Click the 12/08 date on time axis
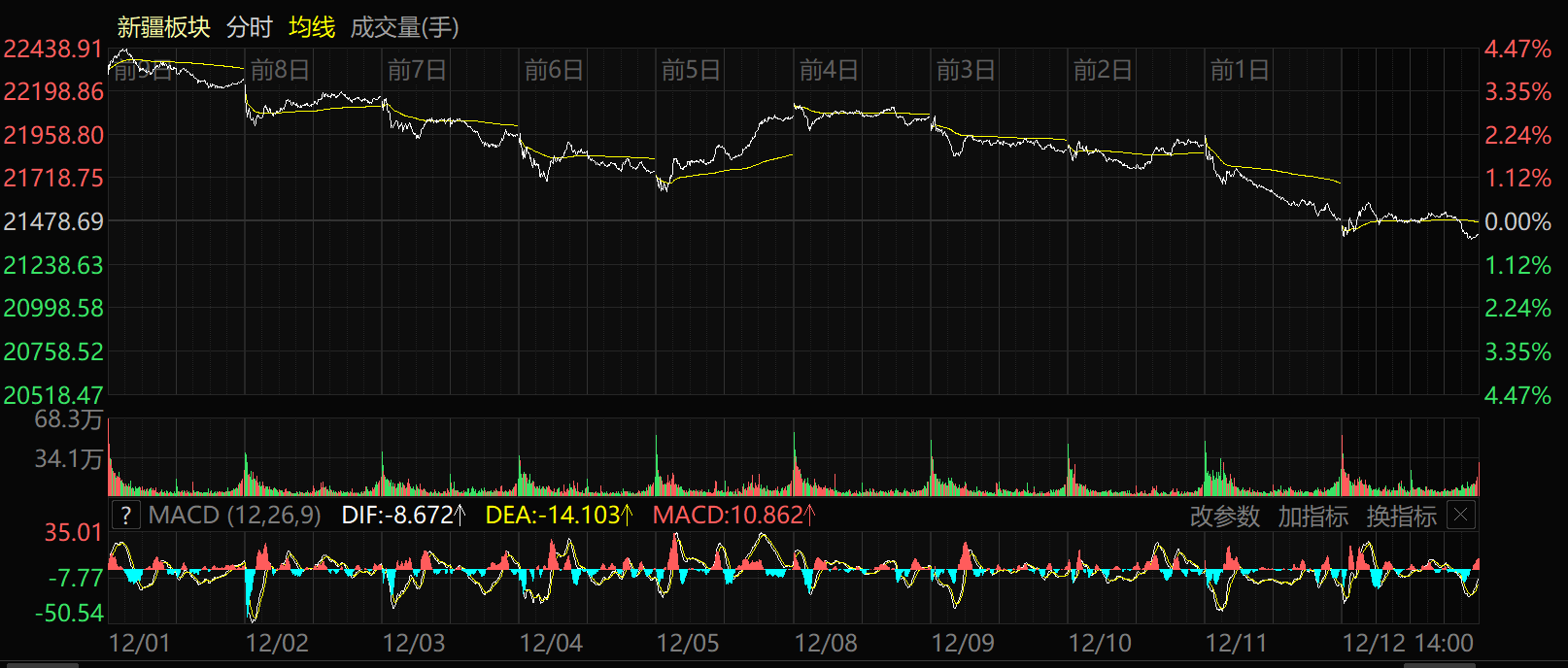This screenshot has height=668, width=1568. 826,644
